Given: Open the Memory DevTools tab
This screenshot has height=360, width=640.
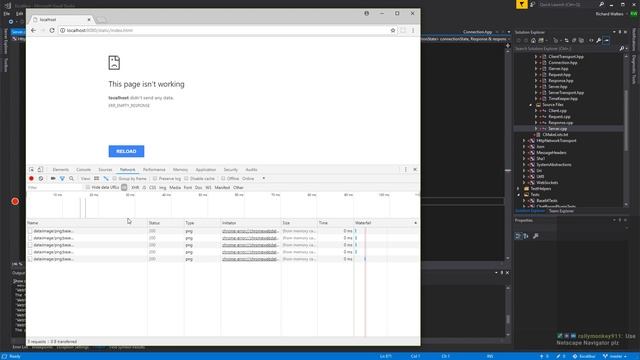Looking at the screenshot, I should (180, 170).
